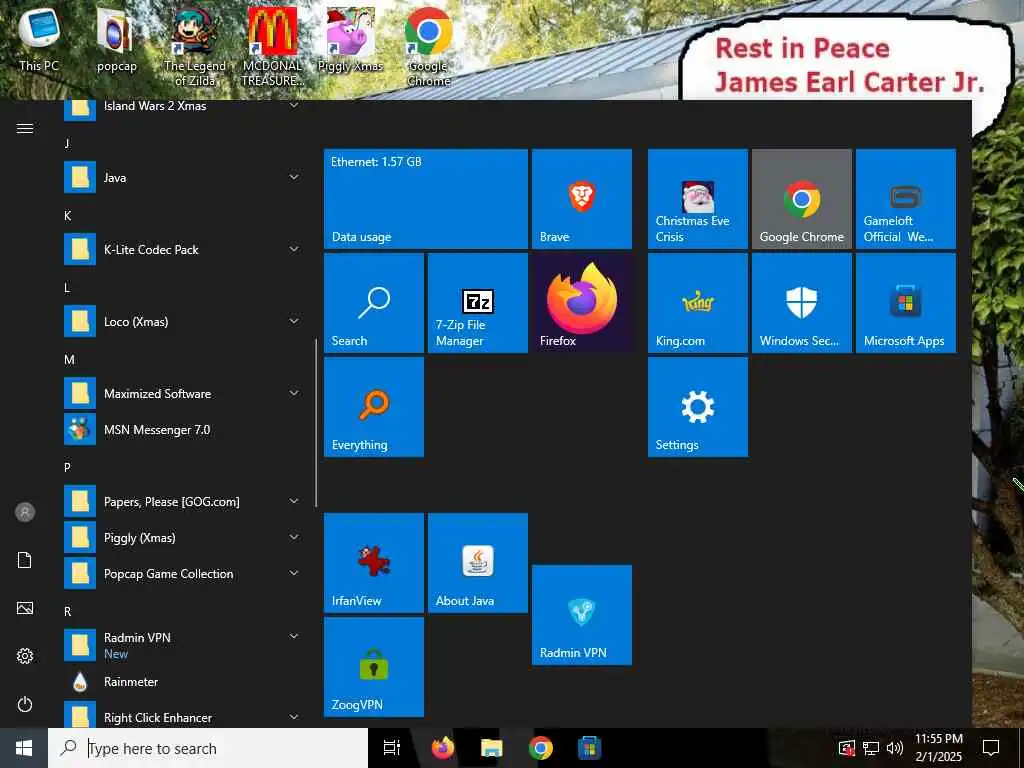Viewport: 1024px width, 768px height.
Task: Open Documents from Start sidebar
Action: click(25, 560)
